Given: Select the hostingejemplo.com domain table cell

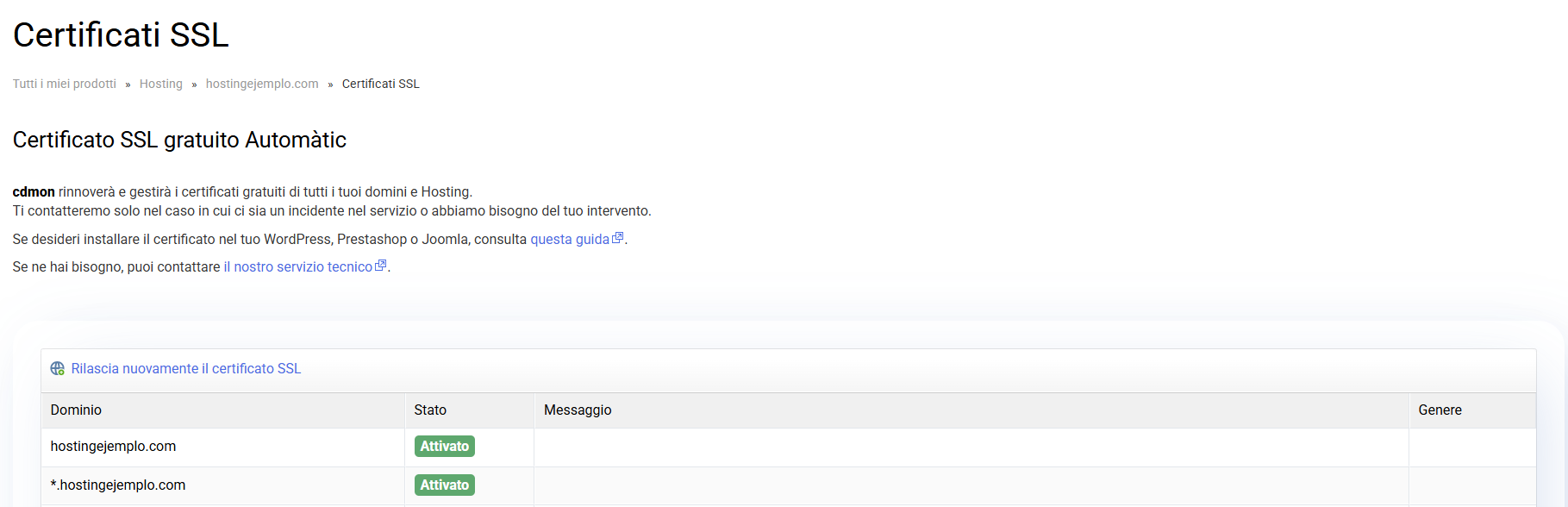Looking at the screenshot, I should pos(113,447).
